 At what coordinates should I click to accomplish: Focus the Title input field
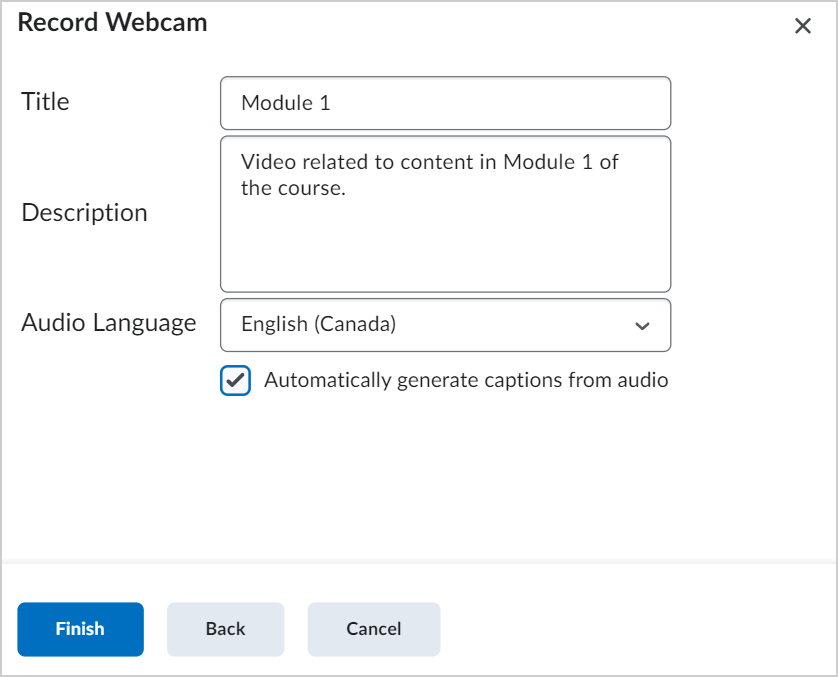tap(445, 103)
